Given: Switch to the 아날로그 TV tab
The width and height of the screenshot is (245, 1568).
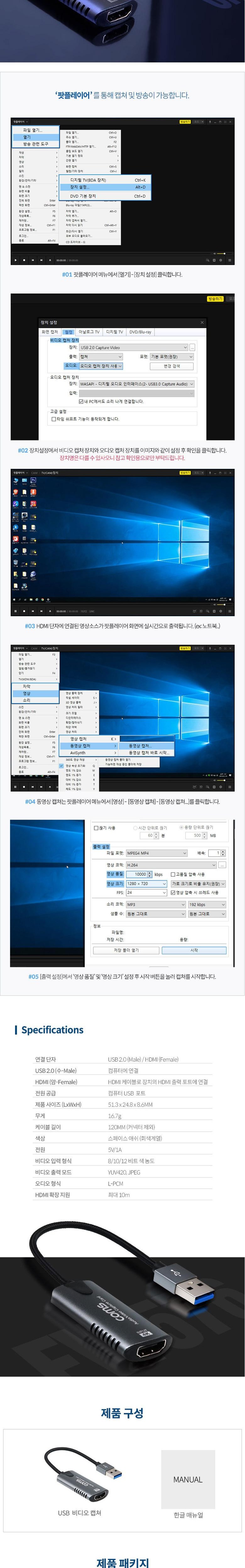Looking at the screenshot, I should (89, 332).
